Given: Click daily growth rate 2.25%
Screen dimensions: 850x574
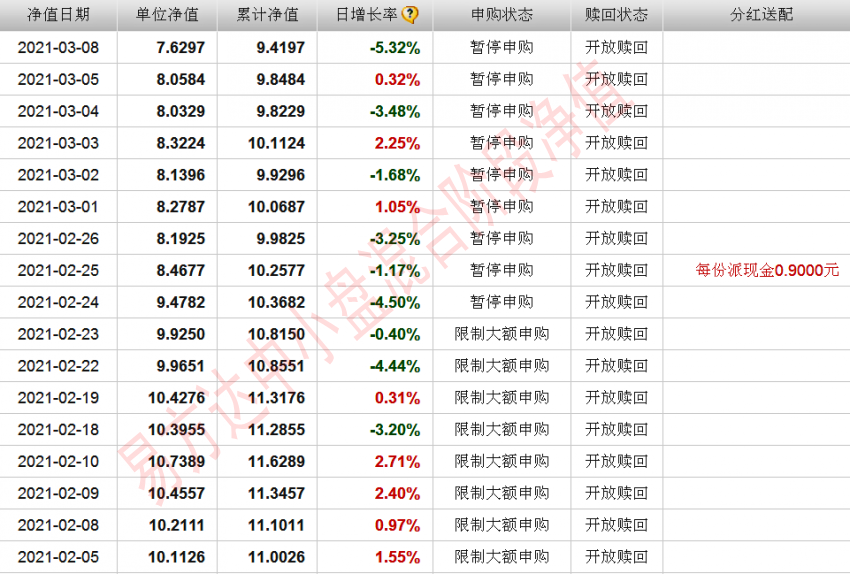Looking at the screenshot, I should click(x=397, y=143).
